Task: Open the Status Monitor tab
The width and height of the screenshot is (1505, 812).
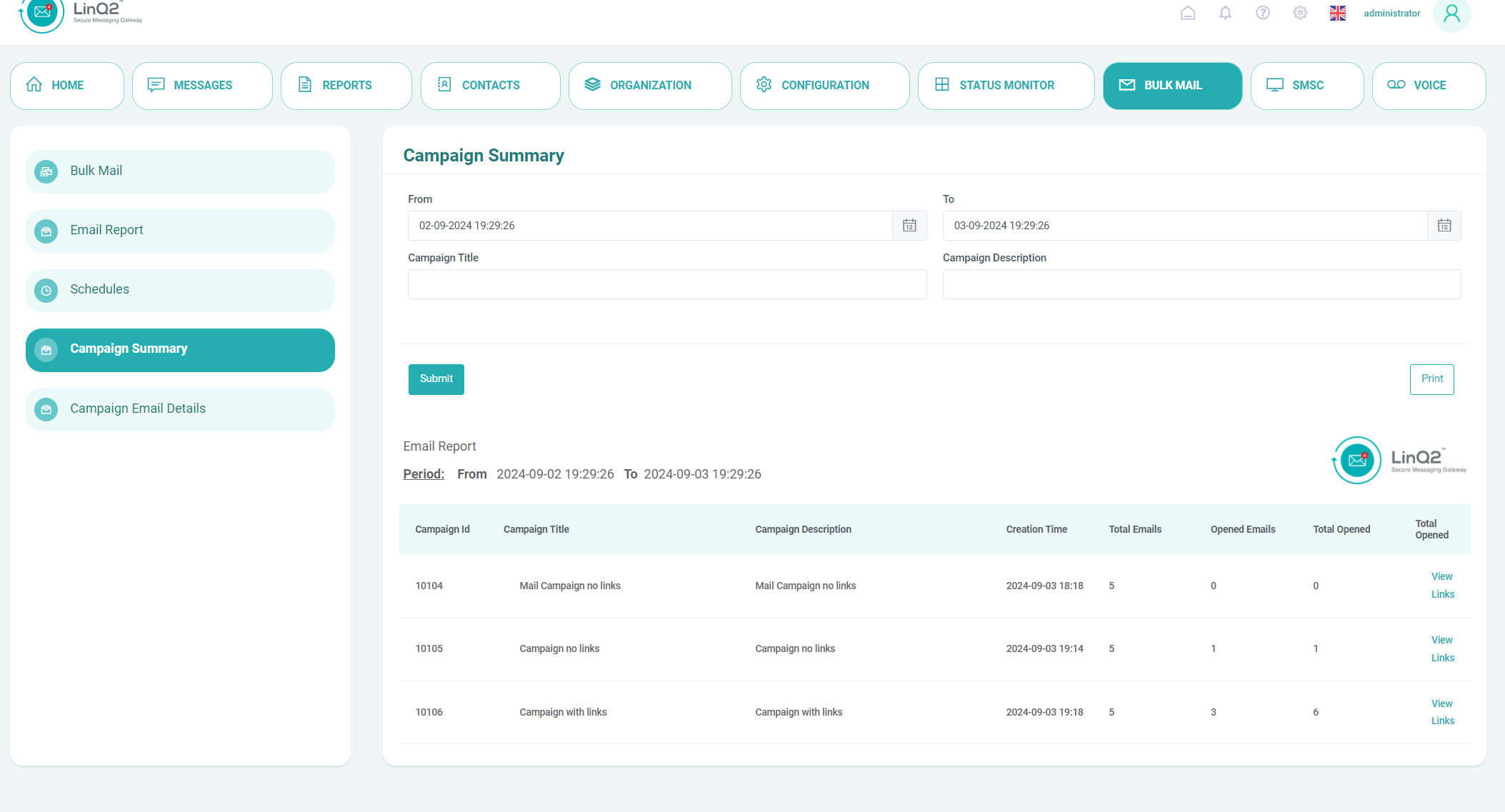Action: [x=1005, y=86]
